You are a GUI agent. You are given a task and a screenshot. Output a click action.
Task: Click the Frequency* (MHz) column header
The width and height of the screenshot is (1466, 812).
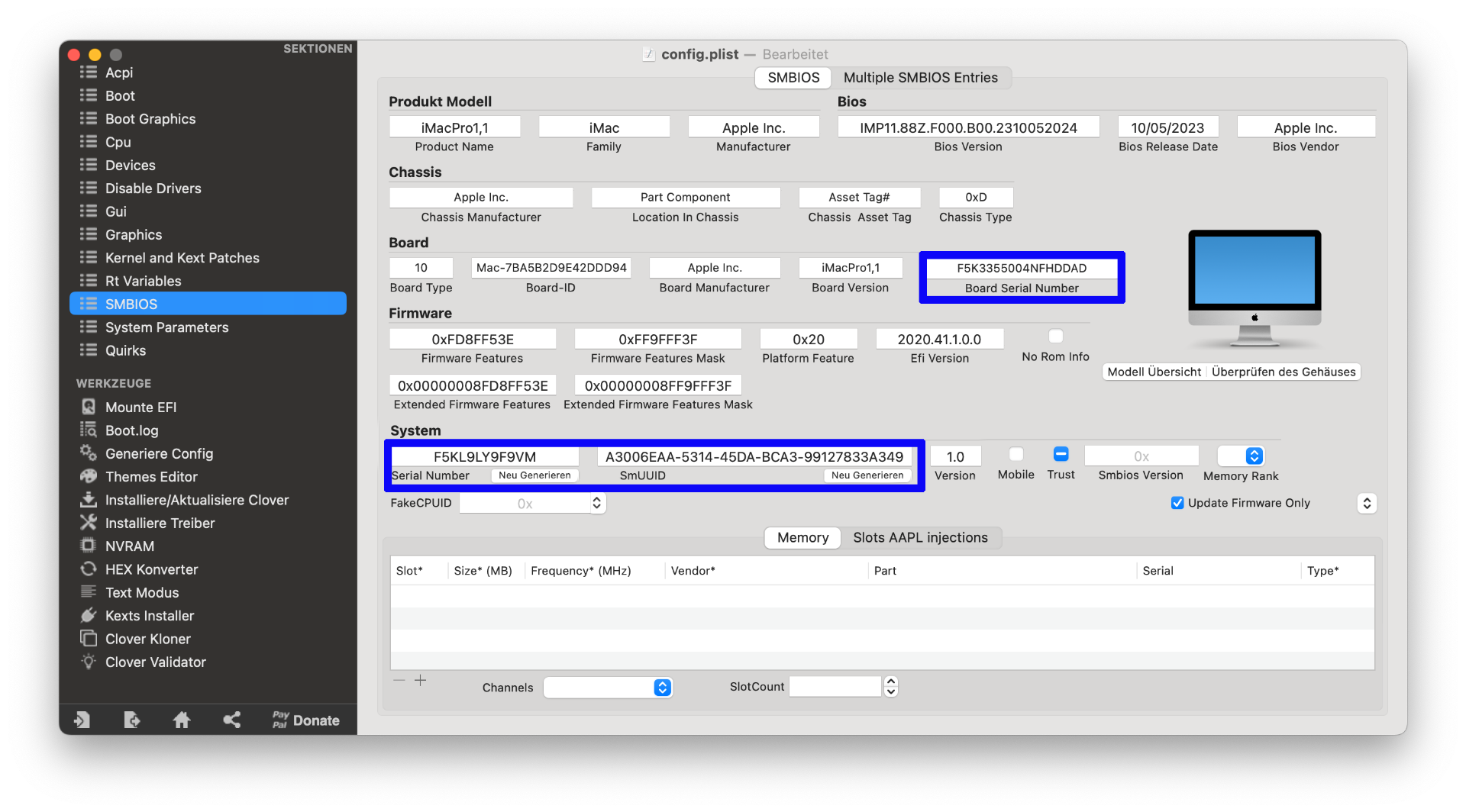click(594, 571)
